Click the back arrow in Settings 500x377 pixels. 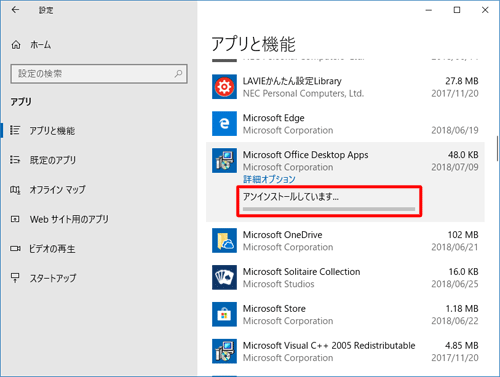[15, 10]
